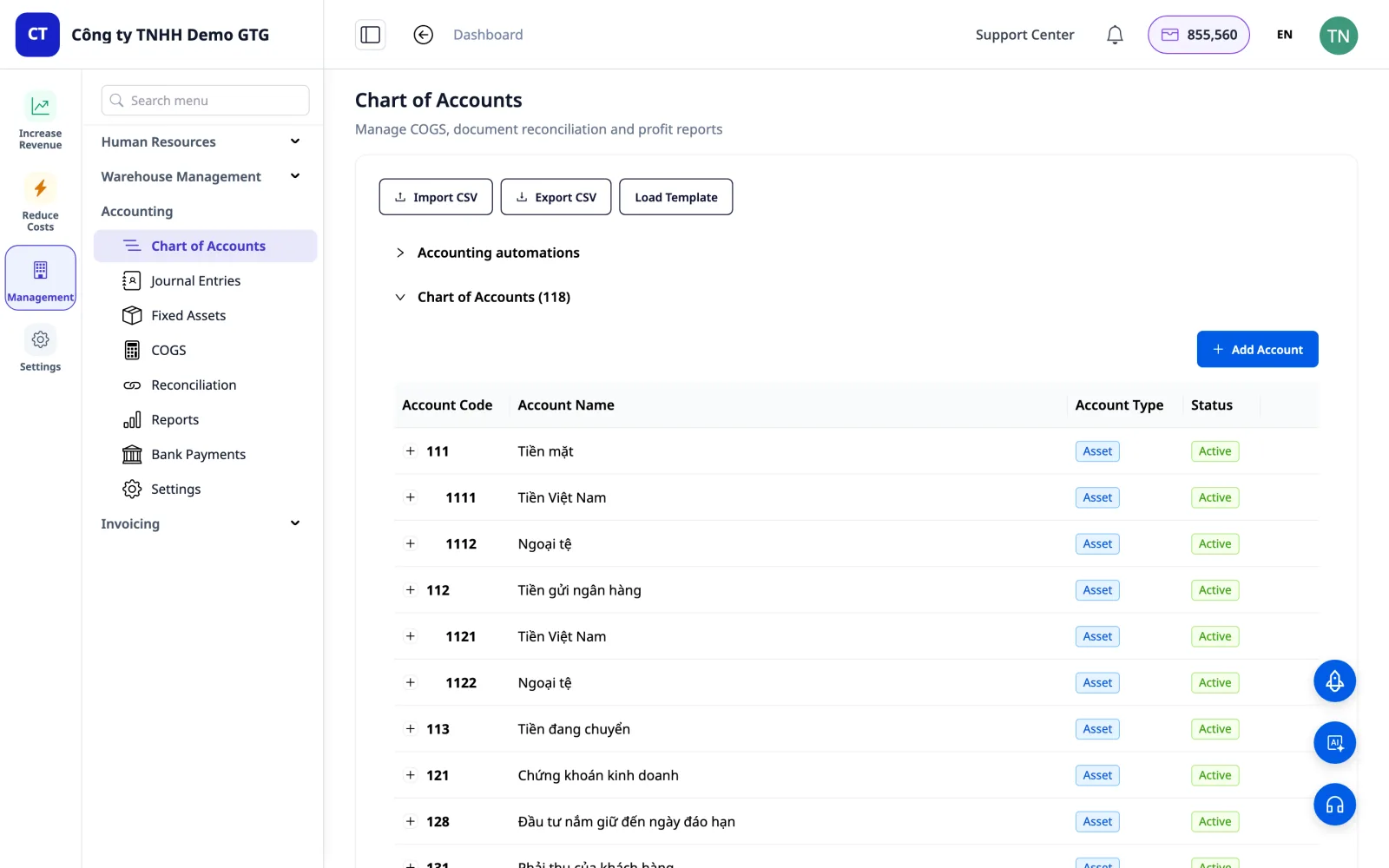Click Add Account button

coord(1257,349)
